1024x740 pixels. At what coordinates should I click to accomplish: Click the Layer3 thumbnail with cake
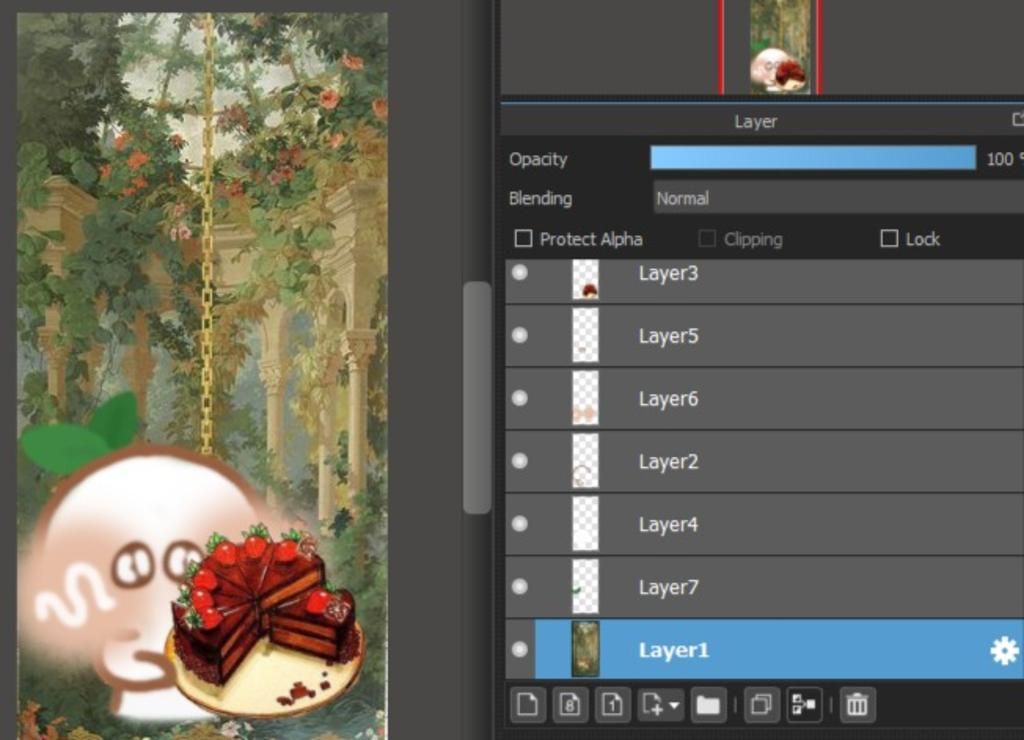(x=585, y=280)
